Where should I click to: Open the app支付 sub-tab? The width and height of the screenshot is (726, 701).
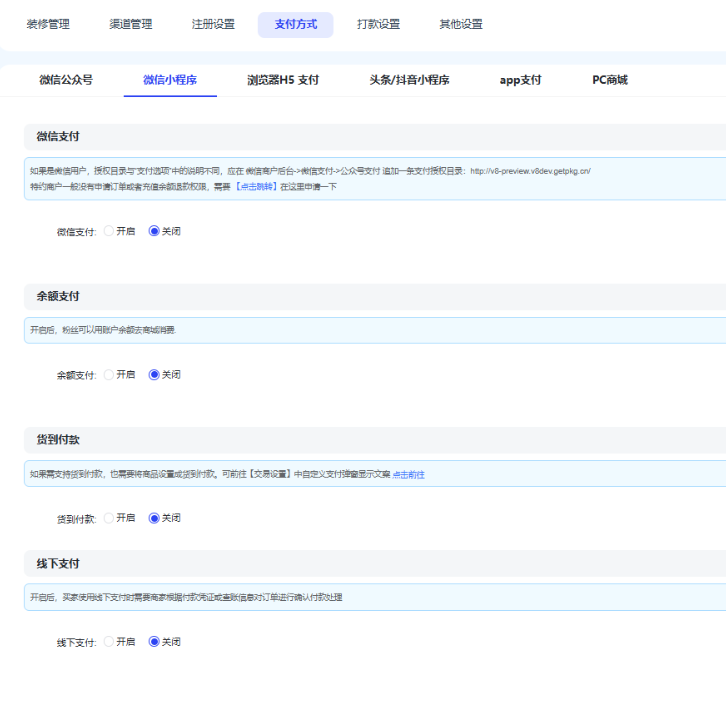[x=520, y=80]
